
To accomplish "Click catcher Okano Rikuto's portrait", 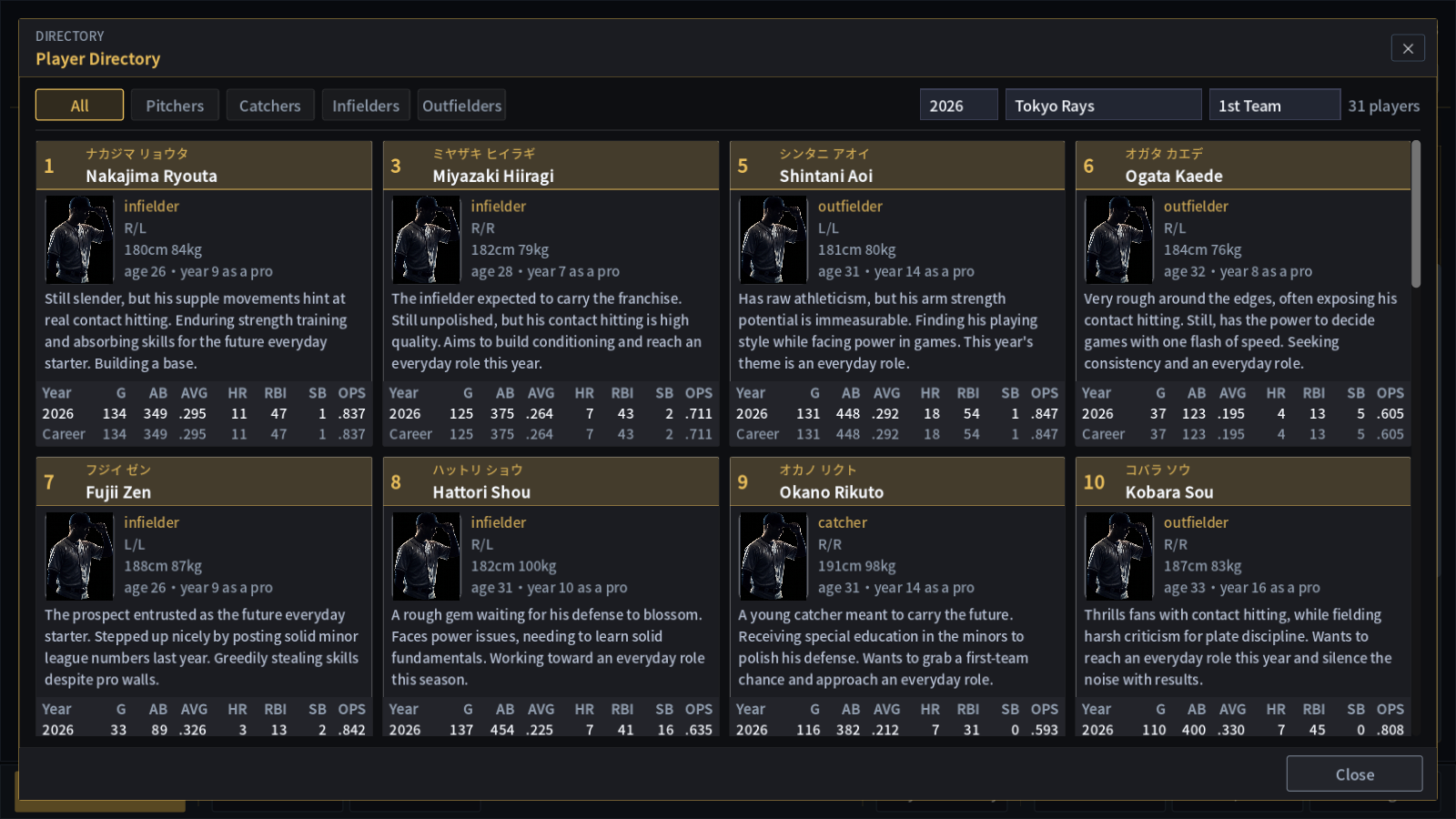I will tap(773, 556).
